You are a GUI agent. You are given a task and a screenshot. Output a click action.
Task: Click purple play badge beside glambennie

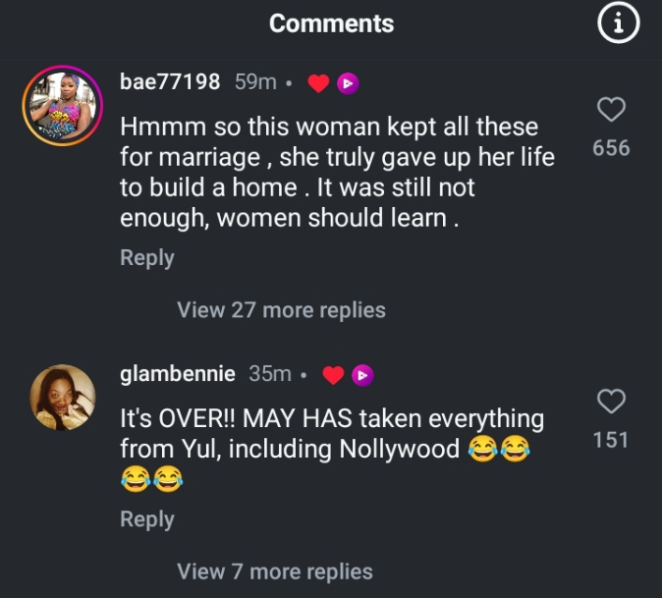pyautogui.click(x=363, y=375)
